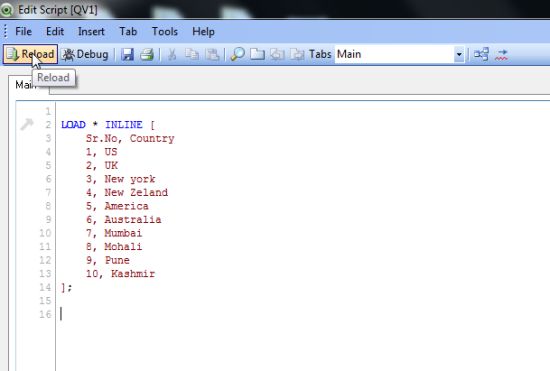Click the demote tab right icon
The image size is (550, 371).
[297, 55]
